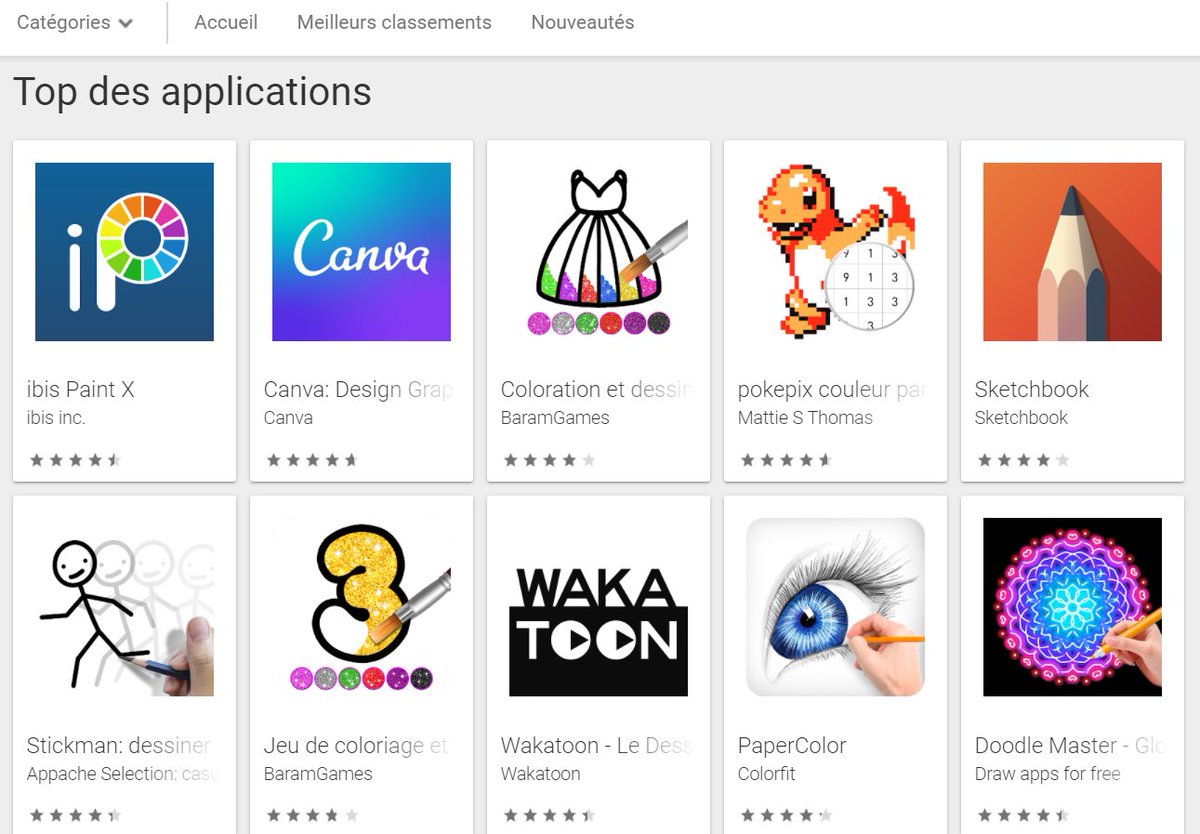Open developer 'Sketchbook' link below the title
This screenshot has width=1200, height=834.
1021,418
